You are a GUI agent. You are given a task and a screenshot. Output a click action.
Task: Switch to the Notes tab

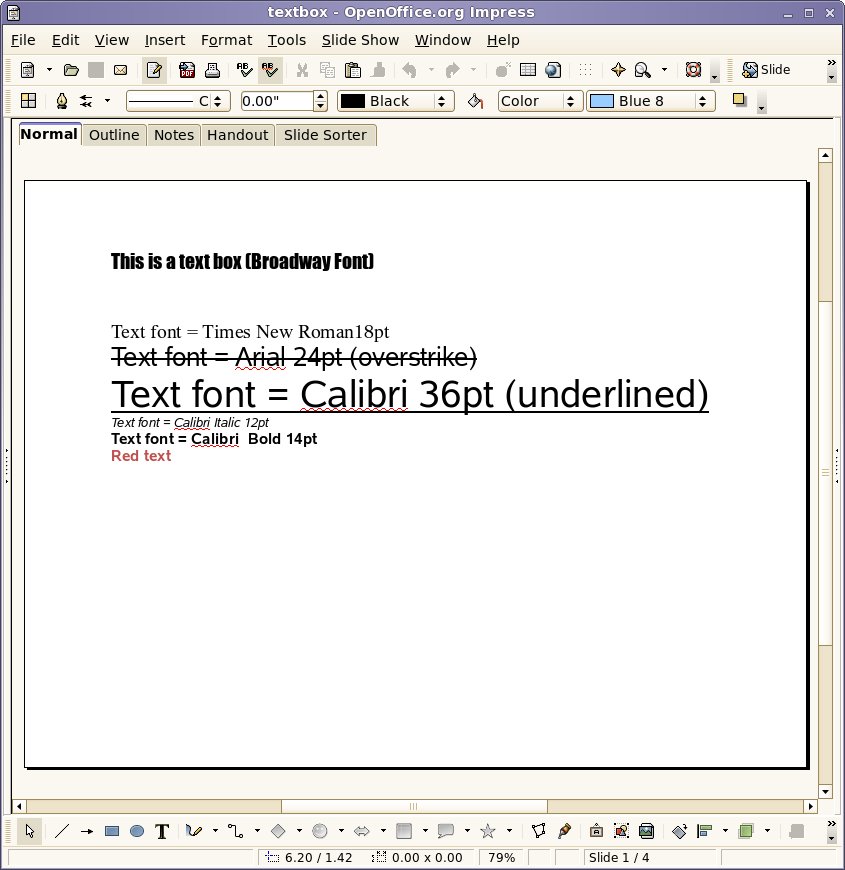point(174,135)
